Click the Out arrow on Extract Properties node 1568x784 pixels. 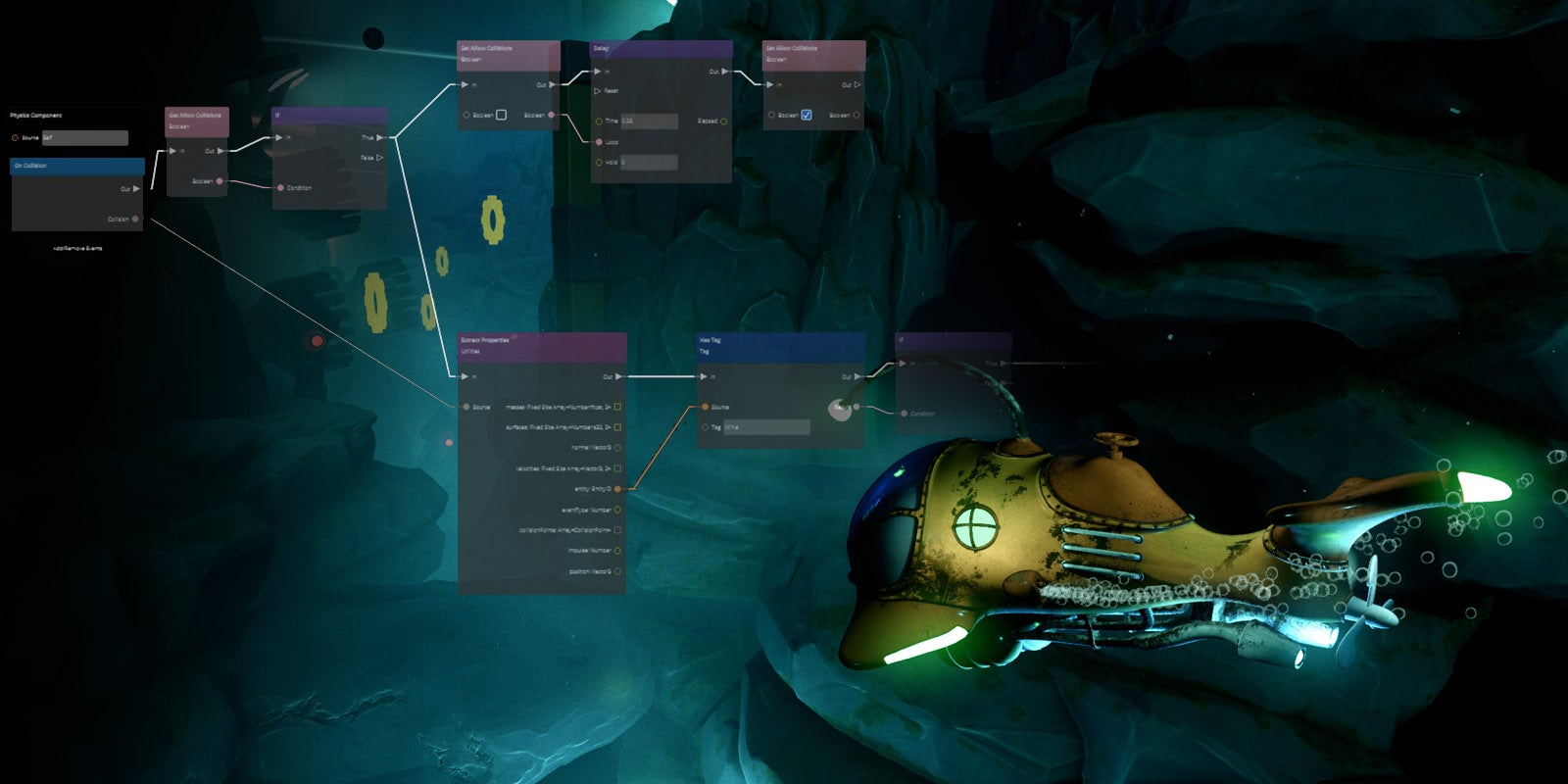point(619,376)
